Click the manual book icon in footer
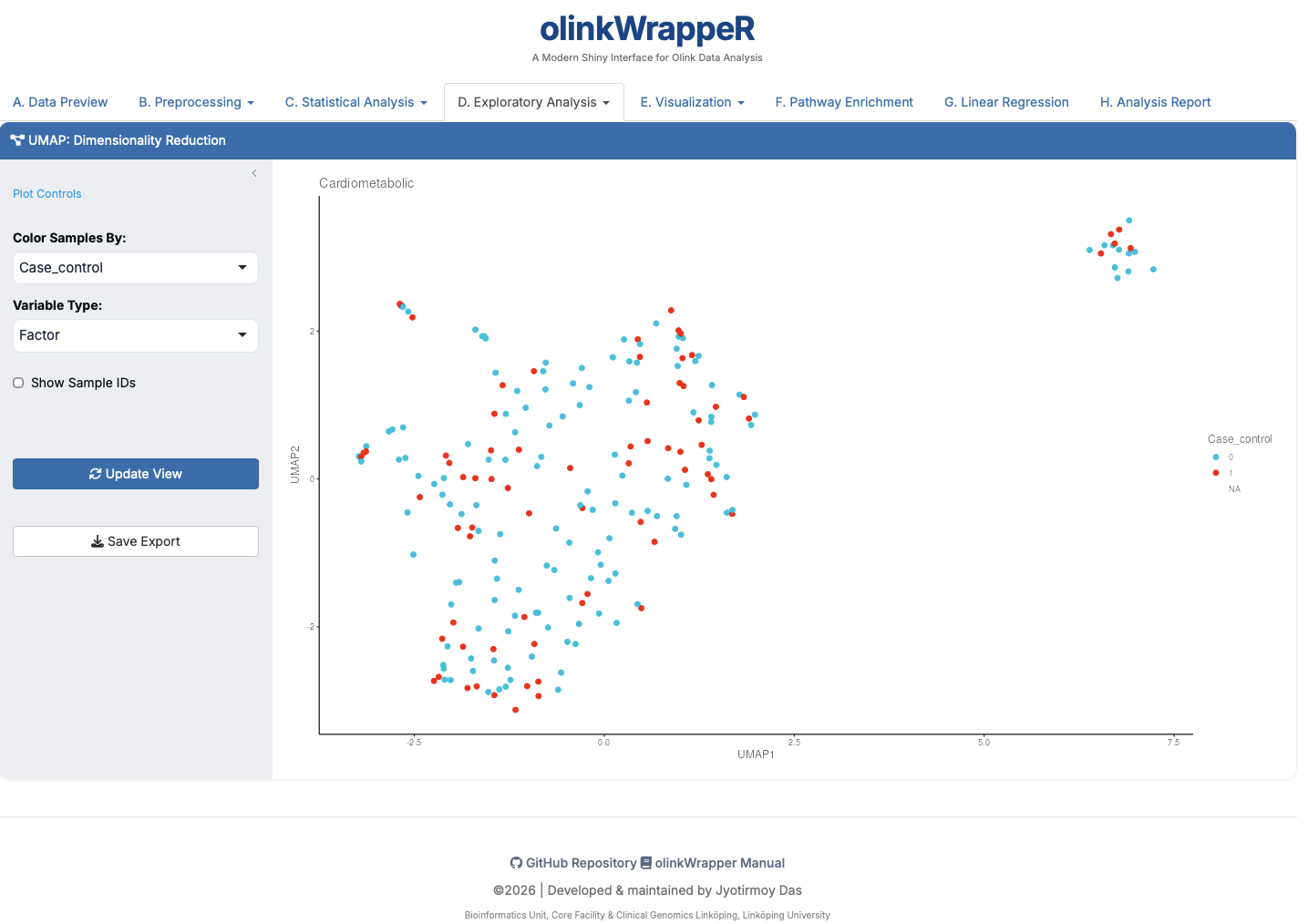Image resolution: width=1308 pixels, height=924 pixels. (x=645, y=863)
